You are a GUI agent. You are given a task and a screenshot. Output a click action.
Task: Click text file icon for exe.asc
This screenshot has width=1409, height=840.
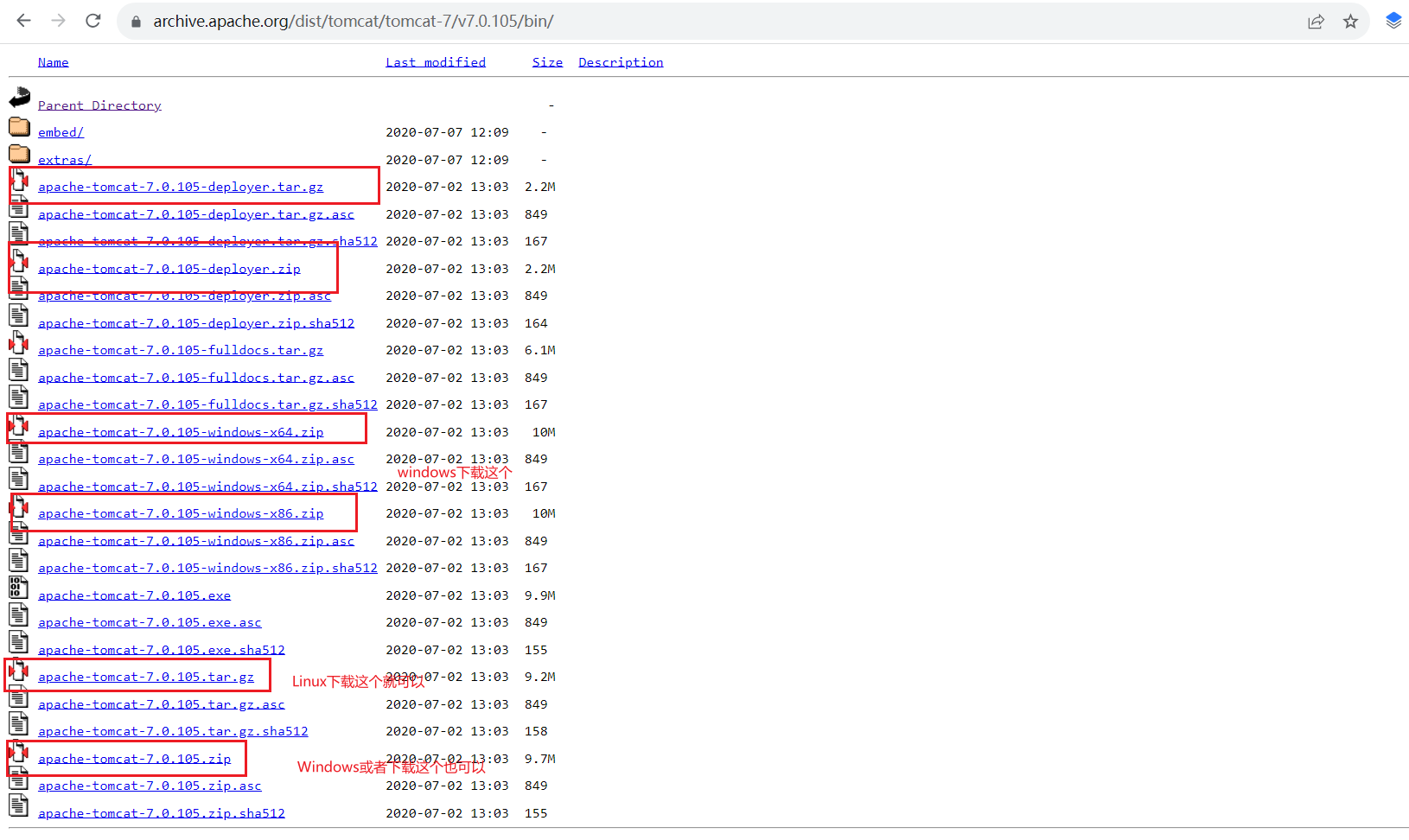[19, 616]
